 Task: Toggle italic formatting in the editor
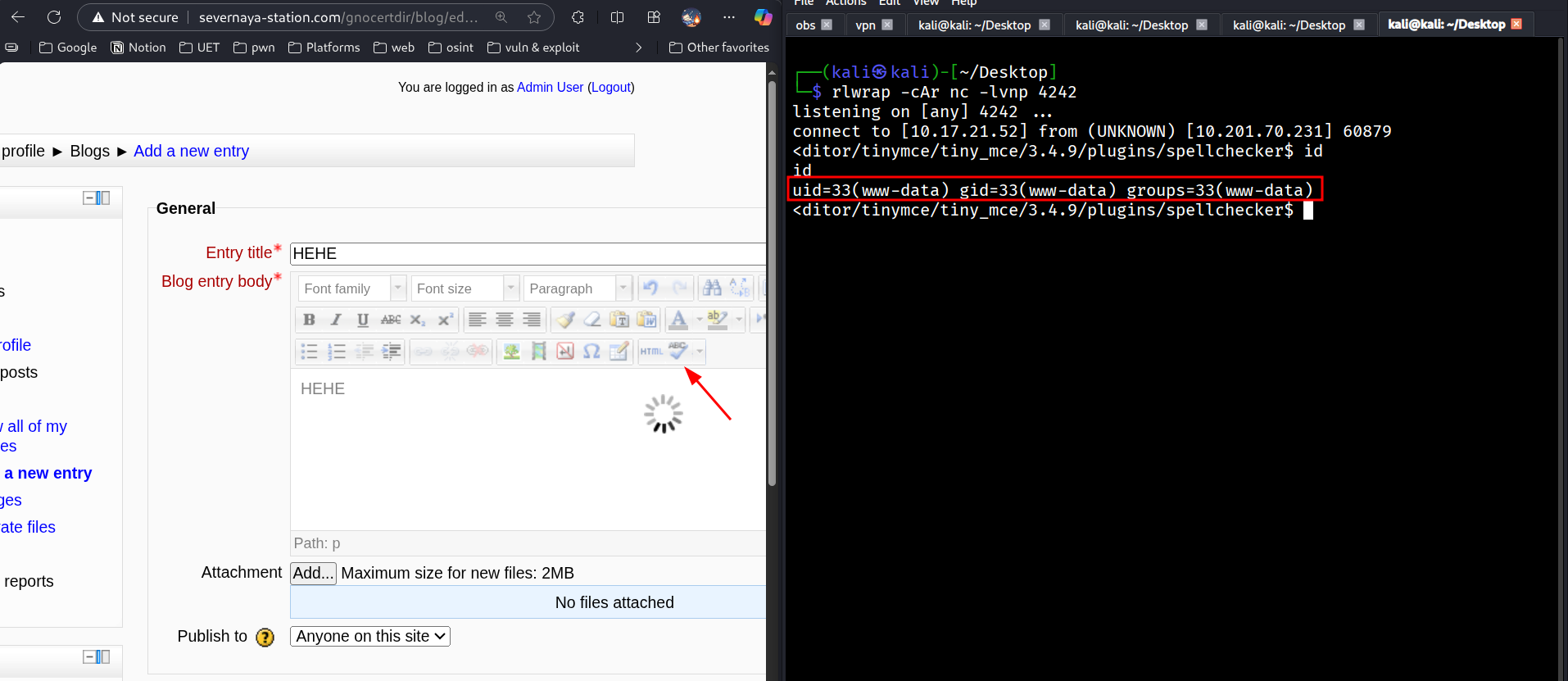pyautogui.click(x=336, y=320)
